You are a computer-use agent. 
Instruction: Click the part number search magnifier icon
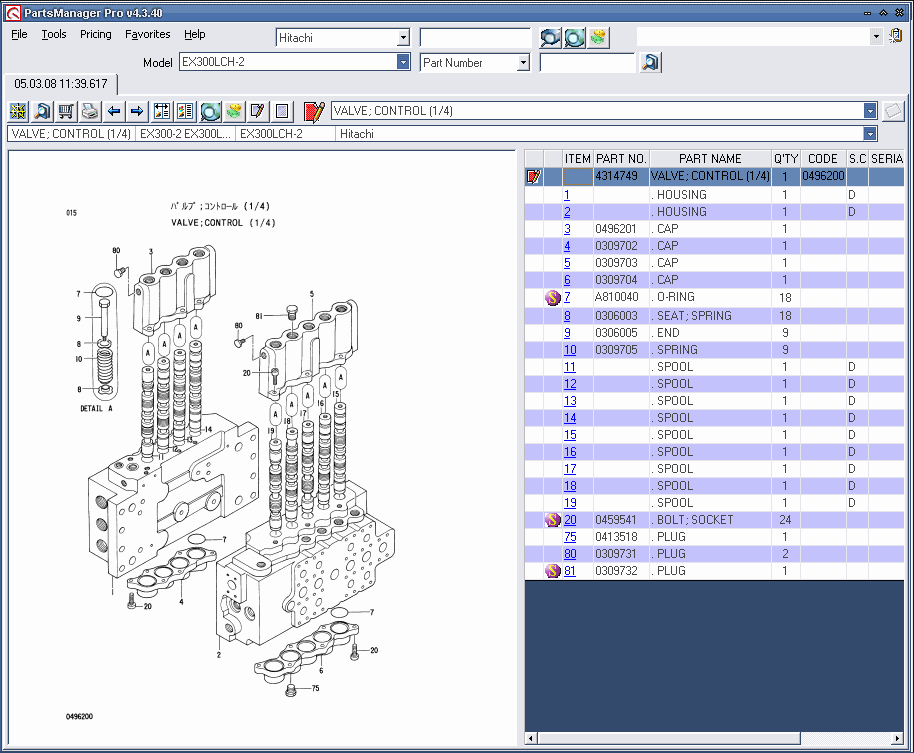pos(650,62)
